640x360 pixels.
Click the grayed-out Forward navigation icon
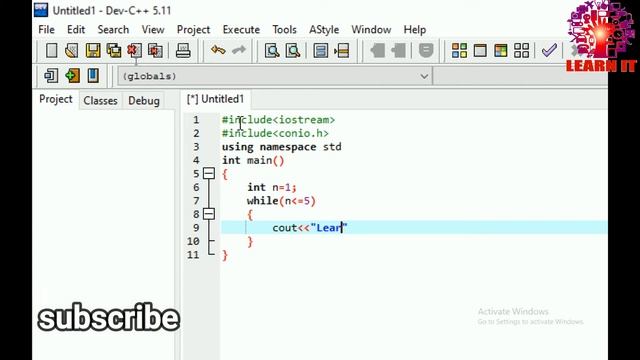(x=398, y=51)
